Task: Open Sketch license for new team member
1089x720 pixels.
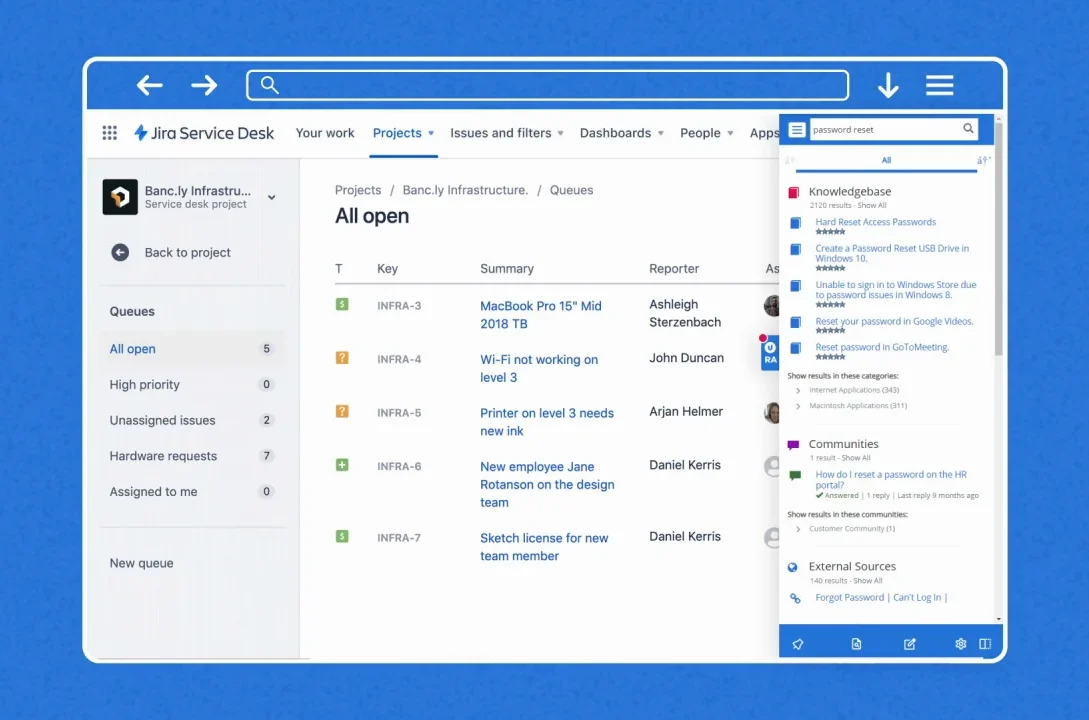Action: point(544,546)
